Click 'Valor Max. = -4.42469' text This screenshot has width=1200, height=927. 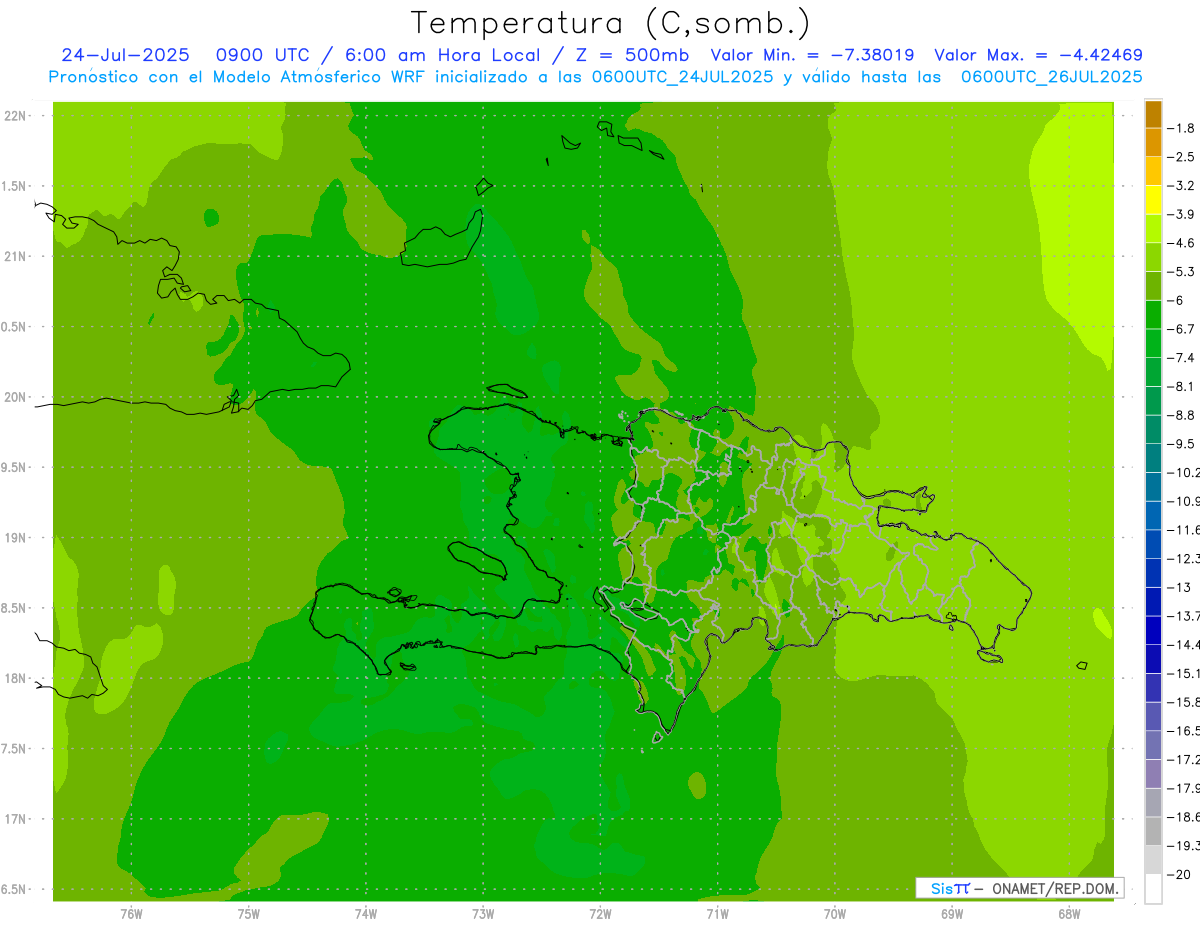[1038, 55]
